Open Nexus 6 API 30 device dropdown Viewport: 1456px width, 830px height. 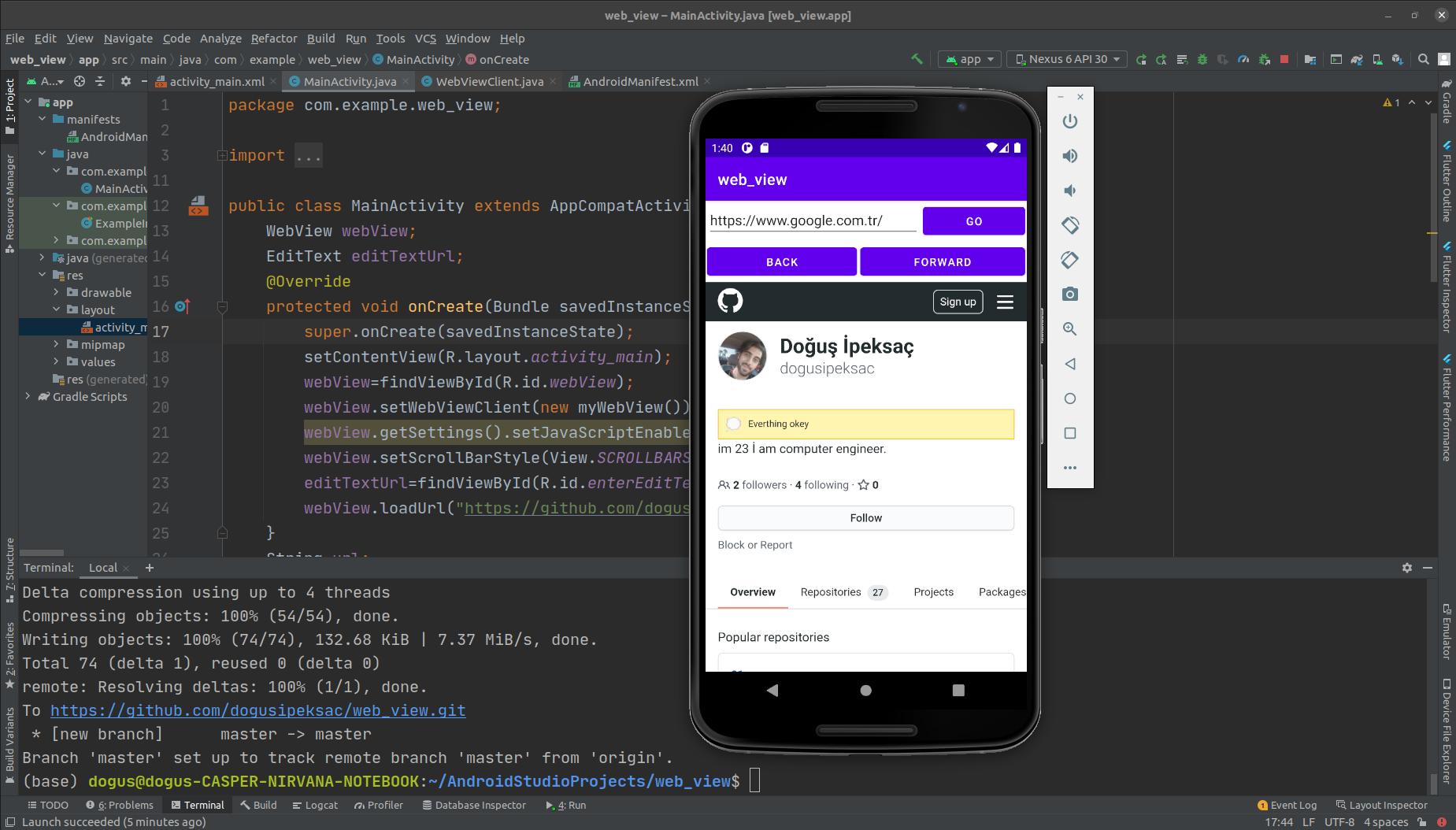(1068, 59)
